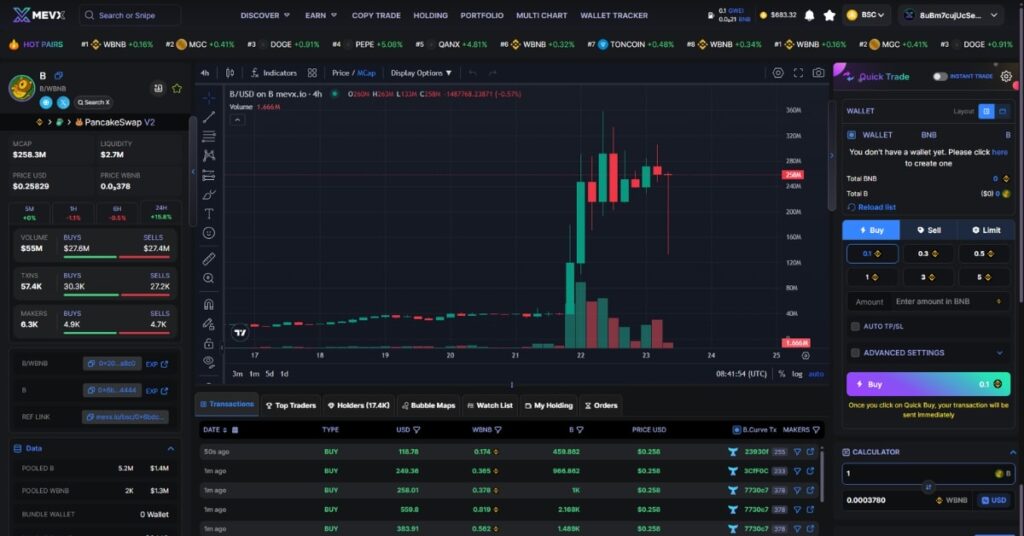
Task: Open the Earn dropdown menu
Action: (x=321, y=15)
